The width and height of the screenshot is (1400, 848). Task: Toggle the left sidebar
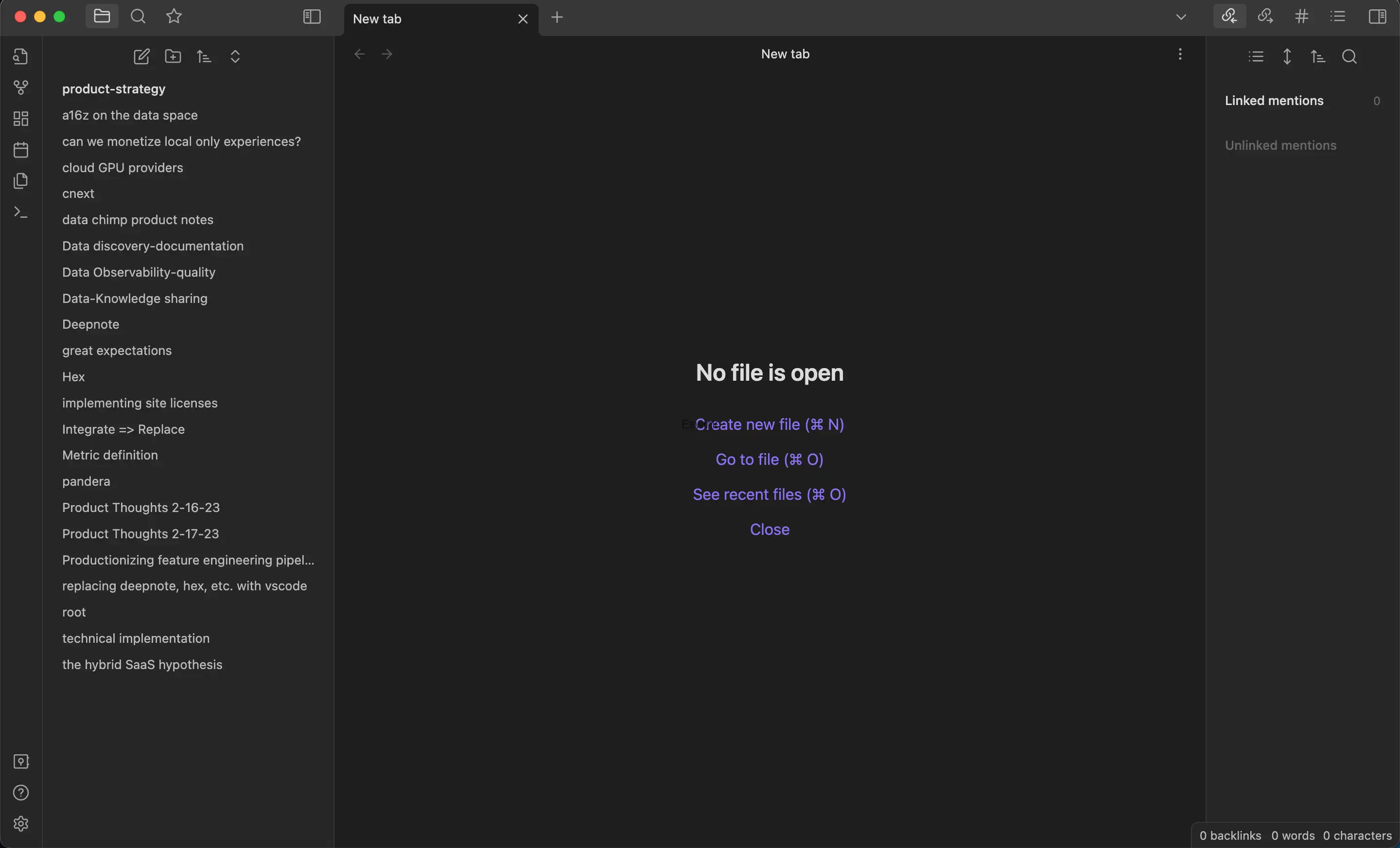(x=312, y=17)
